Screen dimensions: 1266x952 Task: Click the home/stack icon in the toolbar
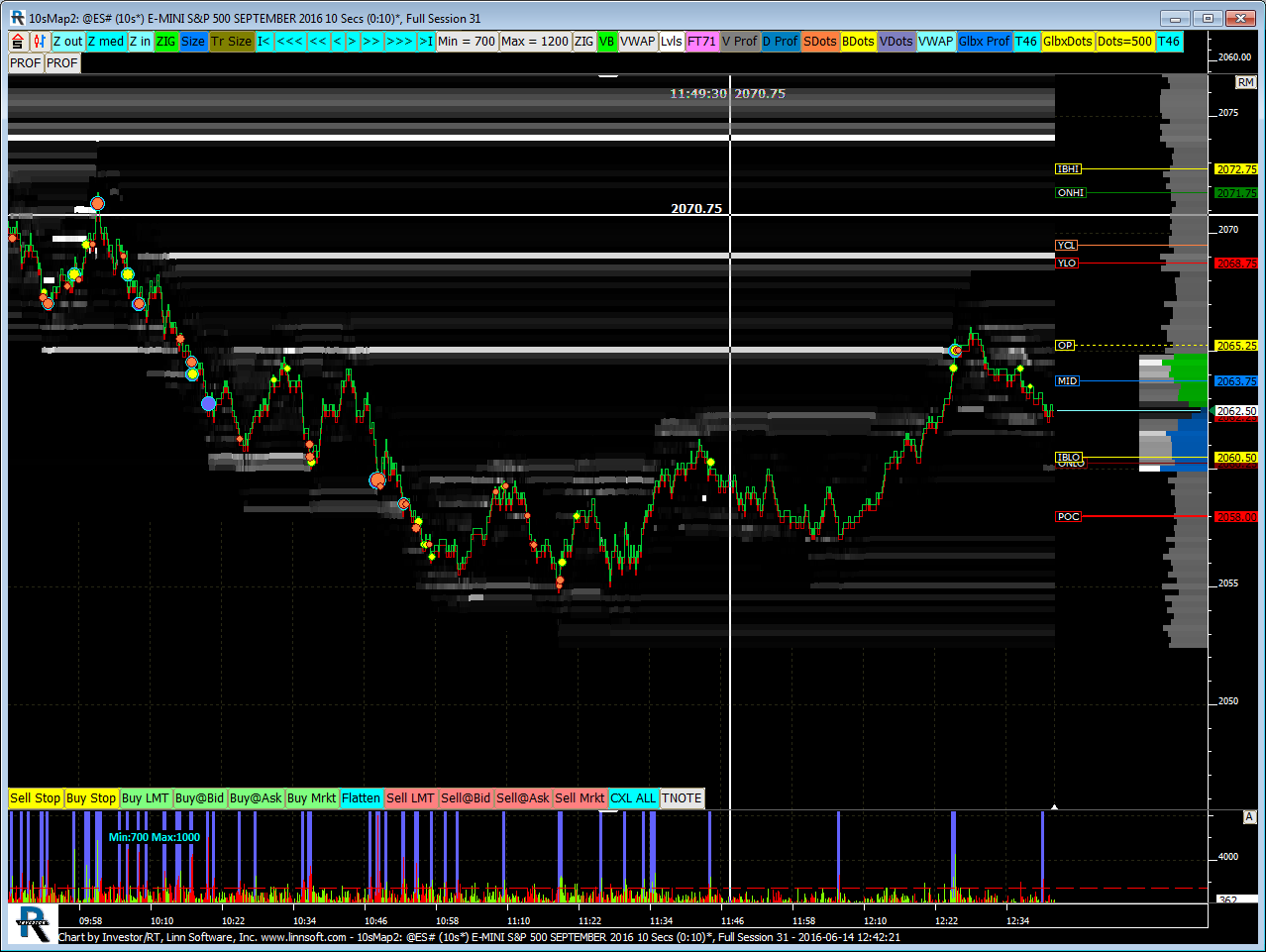click(18, 42)
